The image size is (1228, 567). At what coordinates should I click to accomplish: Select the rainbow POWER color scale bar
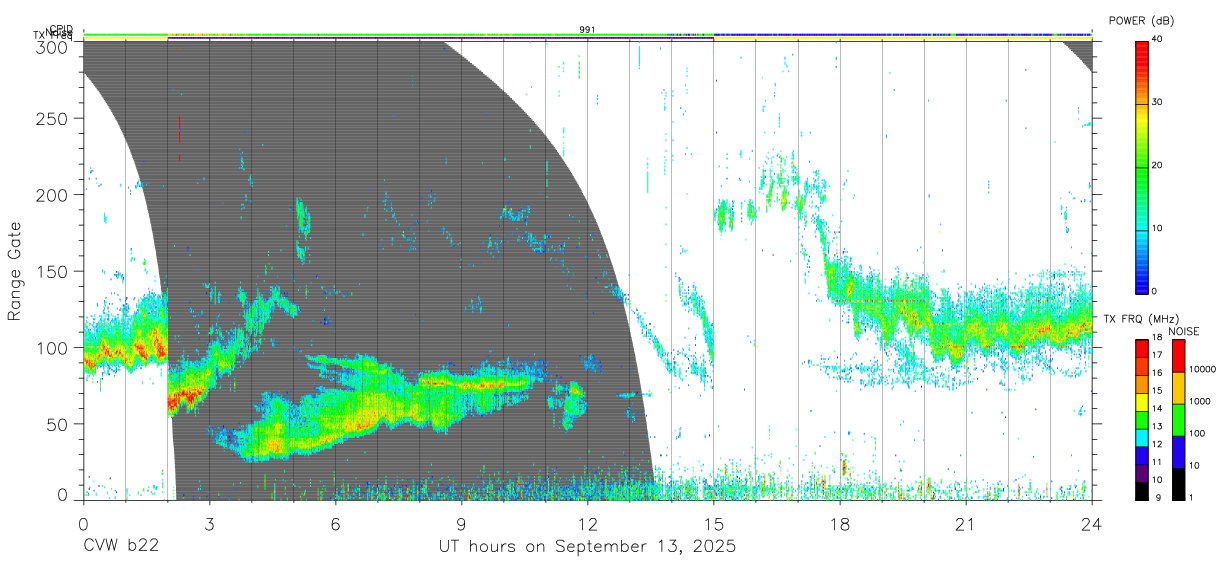[1141, 166]
